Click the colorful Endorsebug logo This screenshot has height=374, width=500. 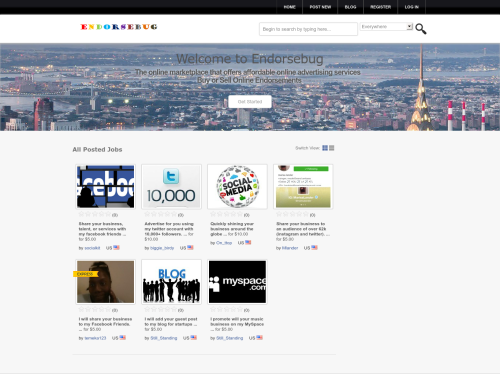tap(119, 27)
